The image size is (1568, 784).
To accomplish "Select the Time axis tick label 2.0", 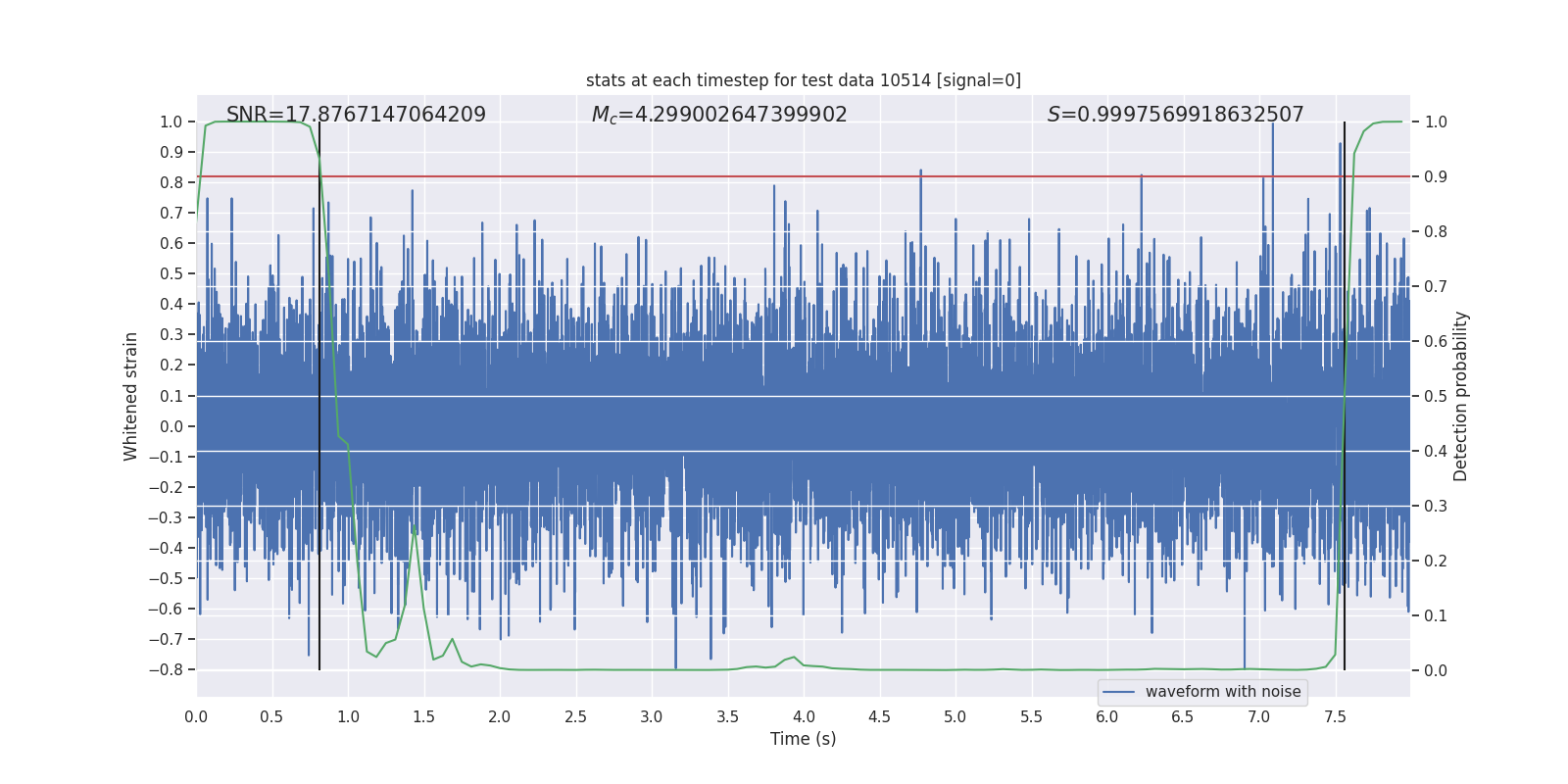I will click(x=500, y=716).
